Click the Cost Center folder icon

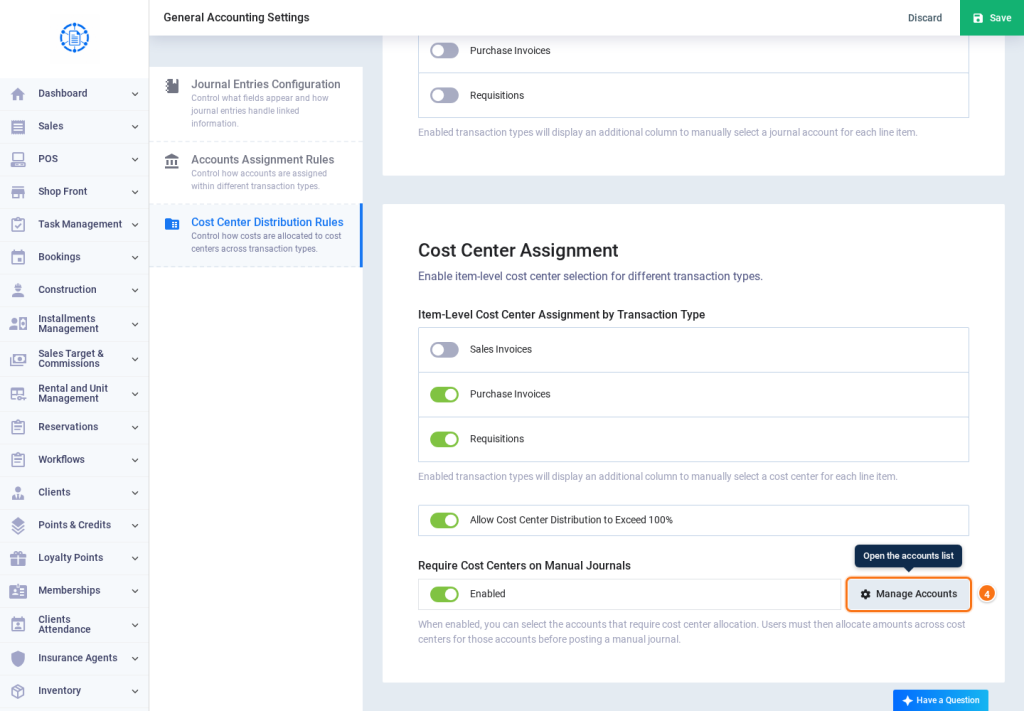tap(172, 224)
